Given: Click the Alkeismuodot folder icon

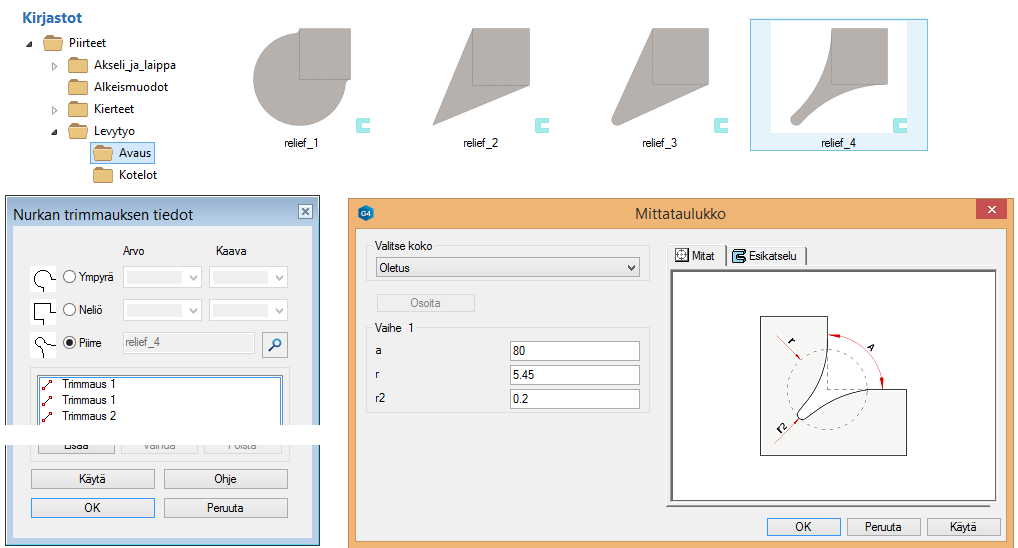Looking at the screenshot, I should coord(79,87).
